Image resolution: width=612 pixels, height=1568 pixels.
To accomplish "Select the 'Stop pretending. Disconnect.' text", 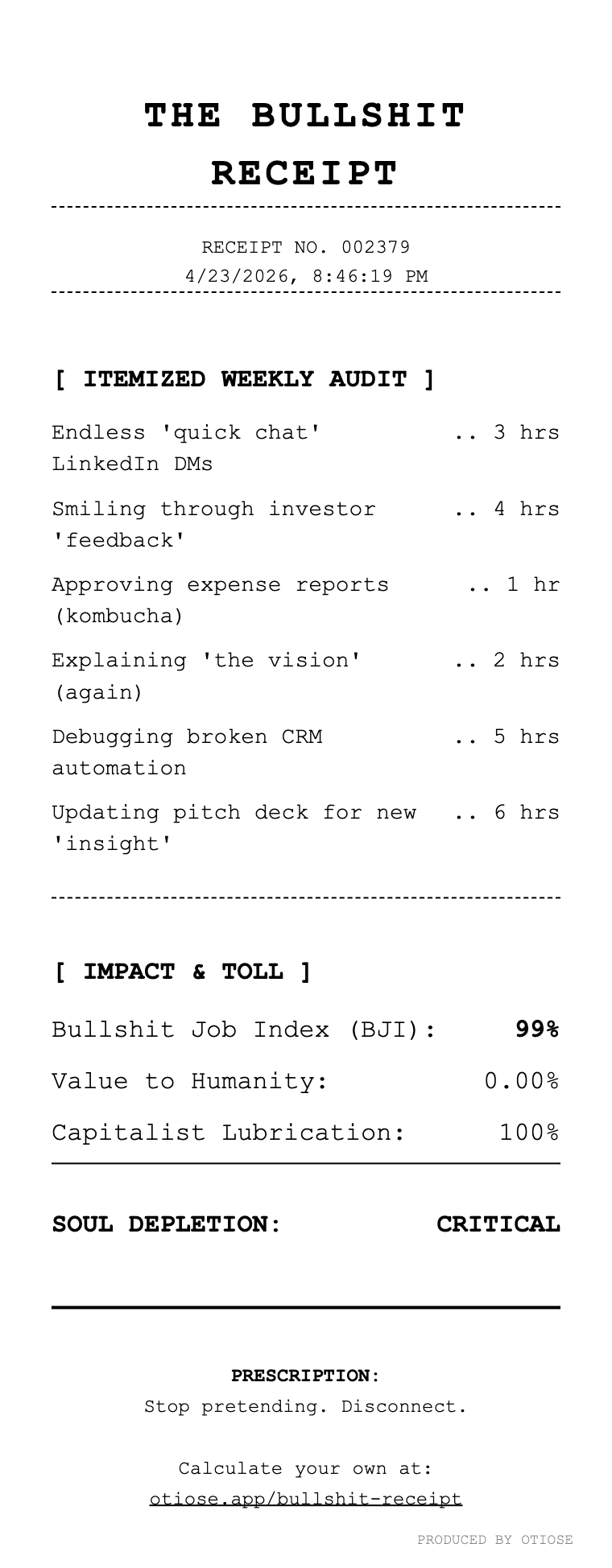I will 305,1406.
